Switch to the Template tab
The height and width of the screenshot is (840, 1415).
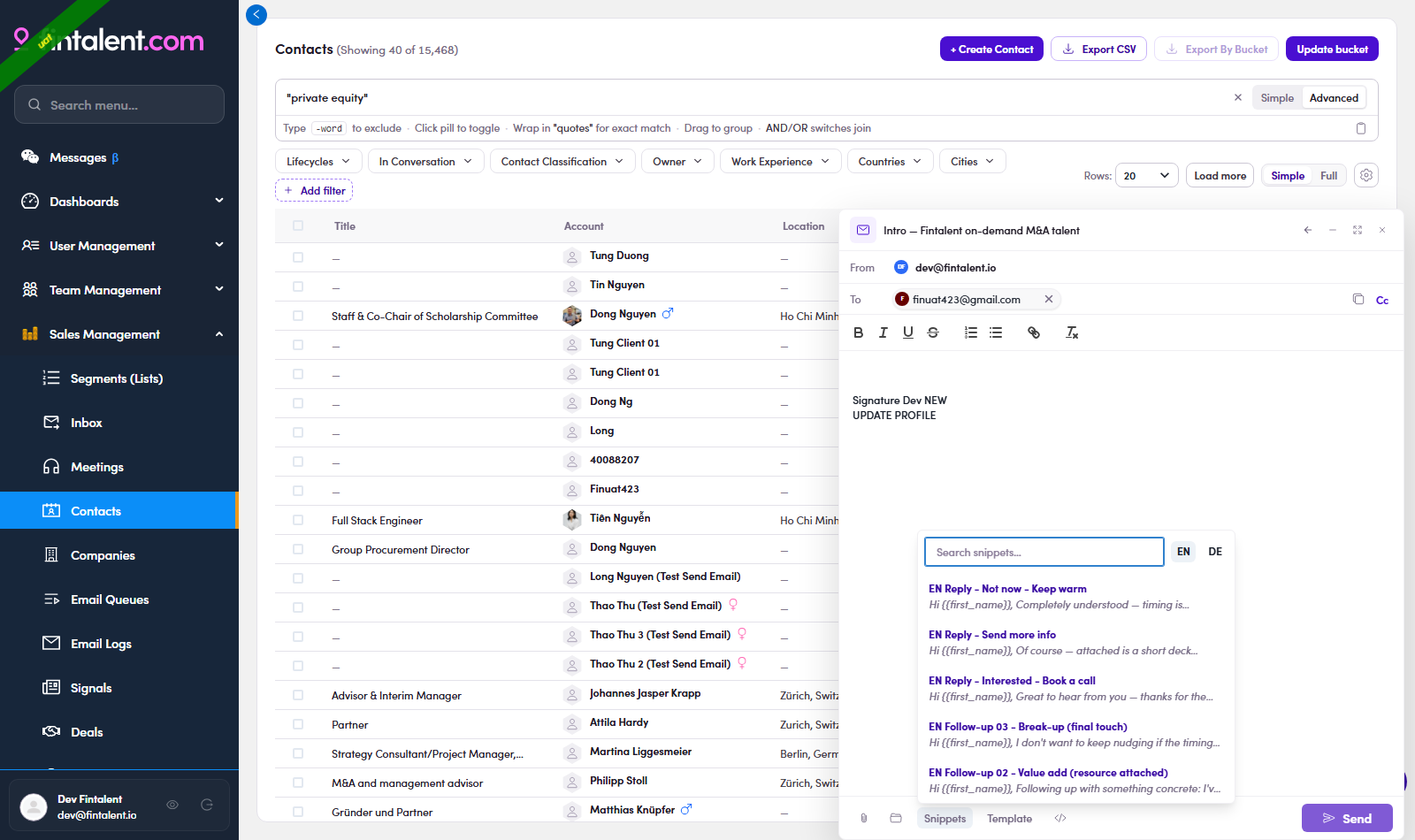(x=1009, y=818)
